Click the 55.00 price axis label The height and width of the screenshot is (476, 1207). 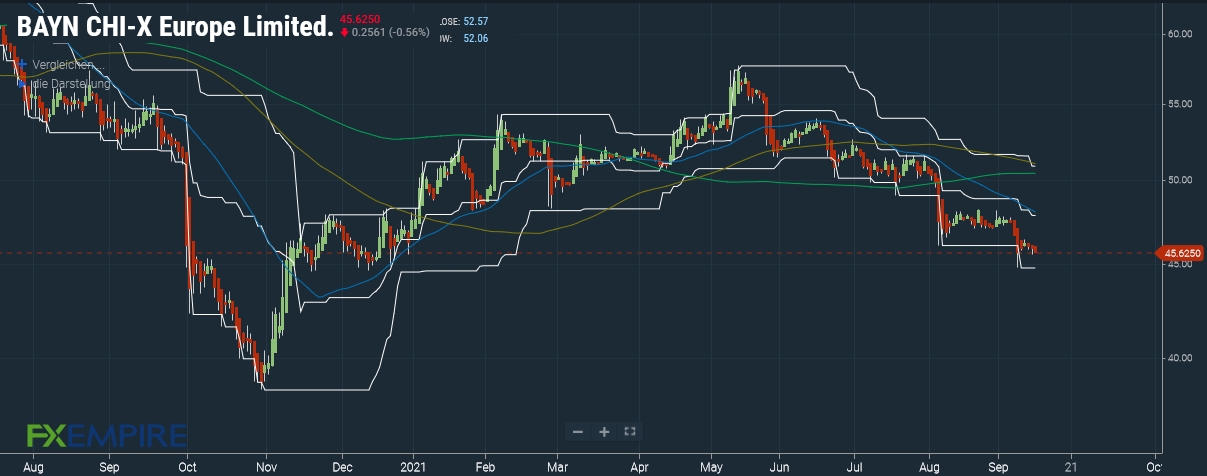[1180, 104]
